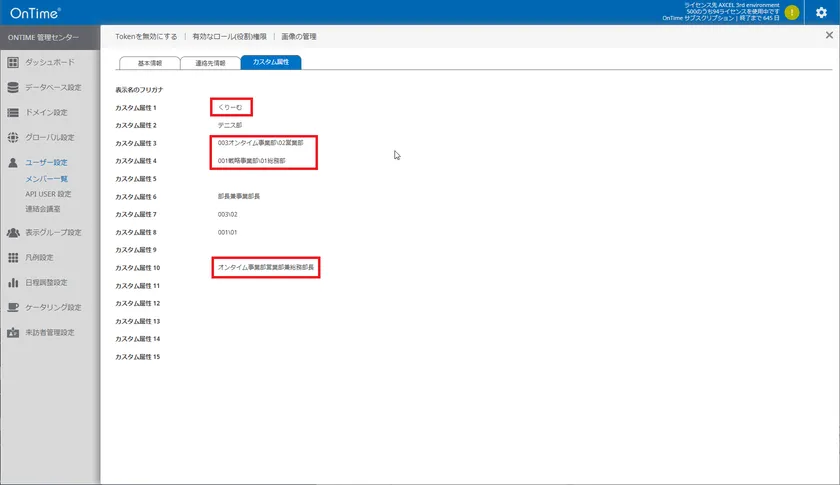
Task: Click the データベース設定 database icon
Action: point(13,88)
